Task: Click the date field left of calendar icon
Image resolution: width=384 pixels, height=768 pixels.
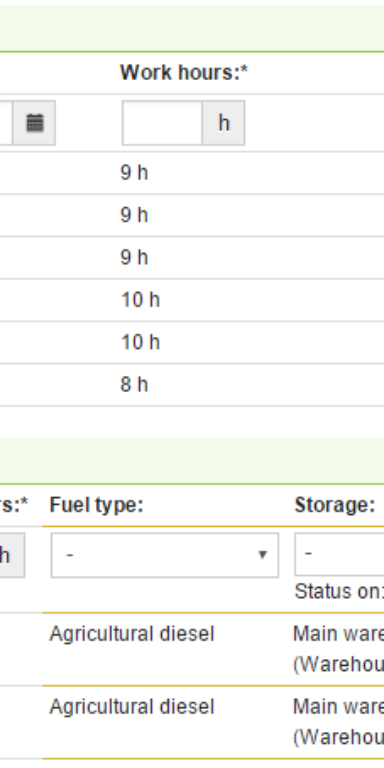Action: pos(6,123)
